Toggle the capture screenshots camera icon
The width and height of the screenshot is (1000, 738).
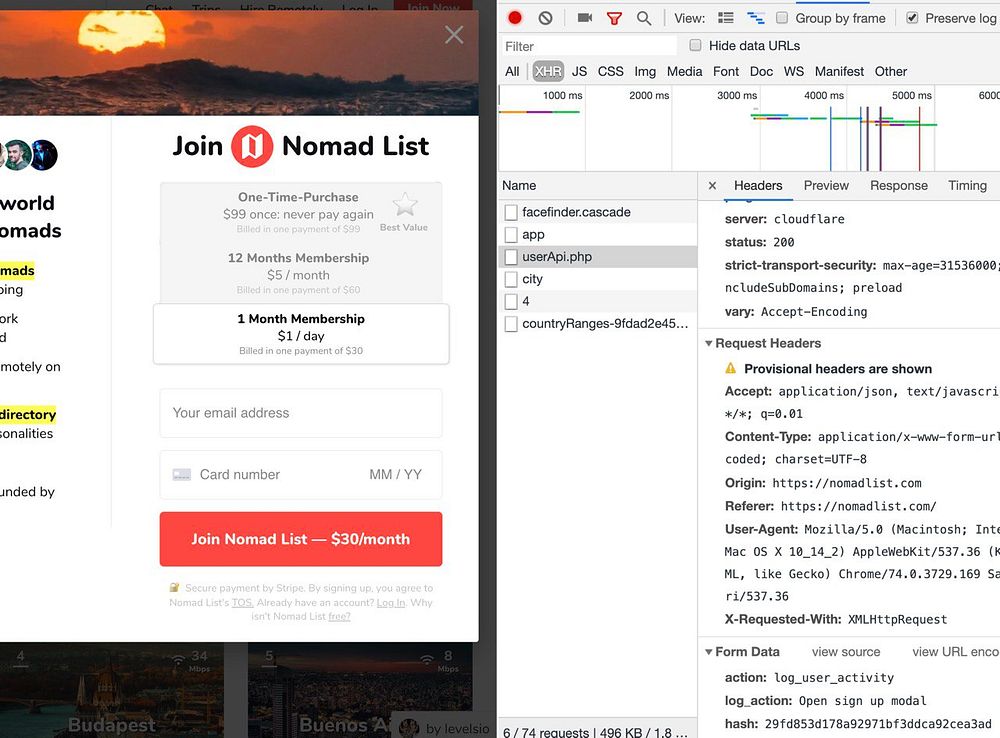point(585,18)
